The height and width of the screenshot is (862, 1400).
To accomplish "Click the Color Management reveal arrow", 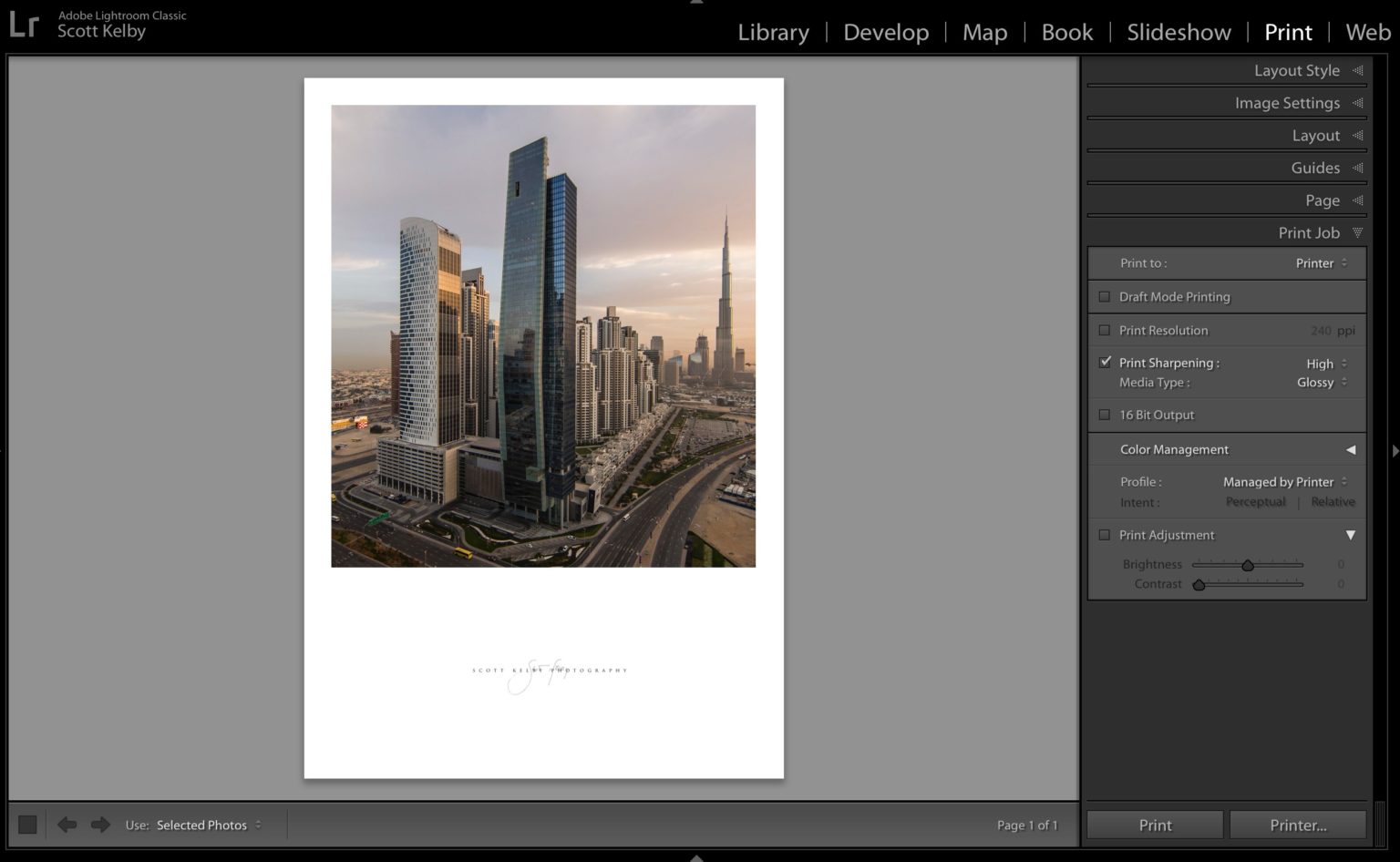I will [x=1351, y=449].
